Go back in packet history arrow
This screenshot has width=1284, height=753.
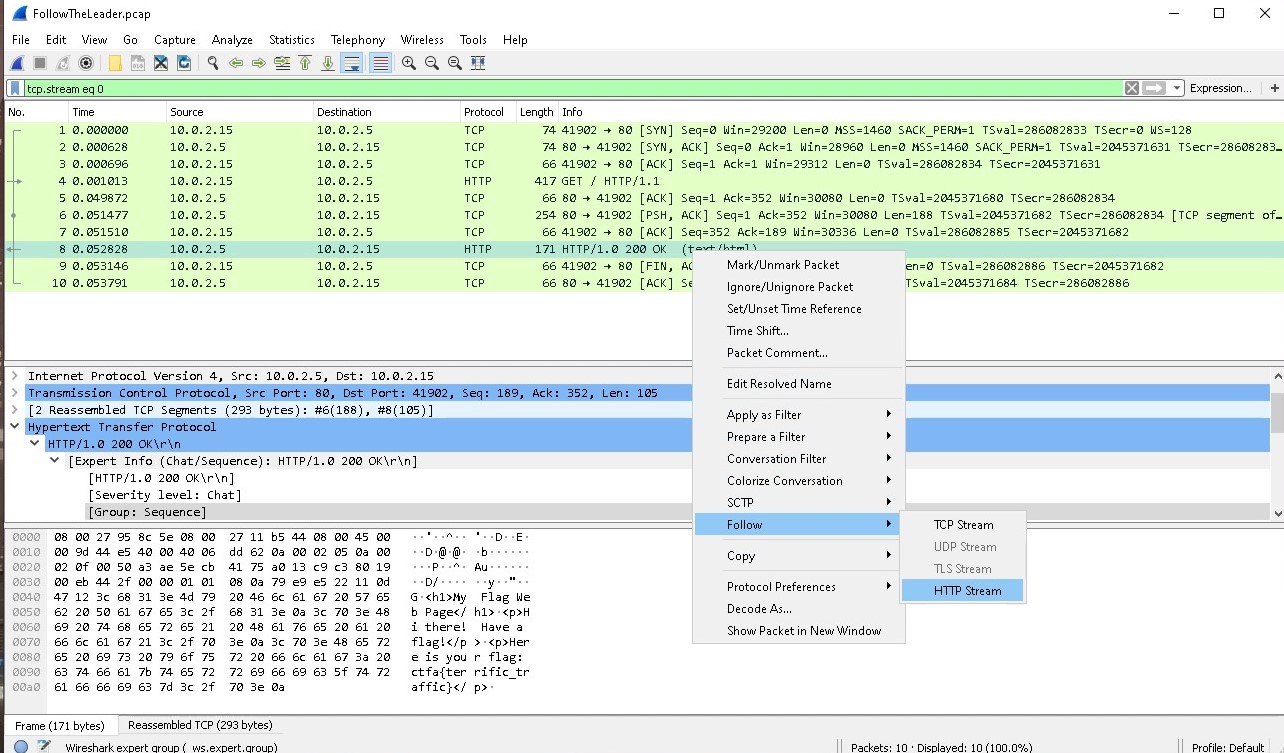tap(236, 63)
